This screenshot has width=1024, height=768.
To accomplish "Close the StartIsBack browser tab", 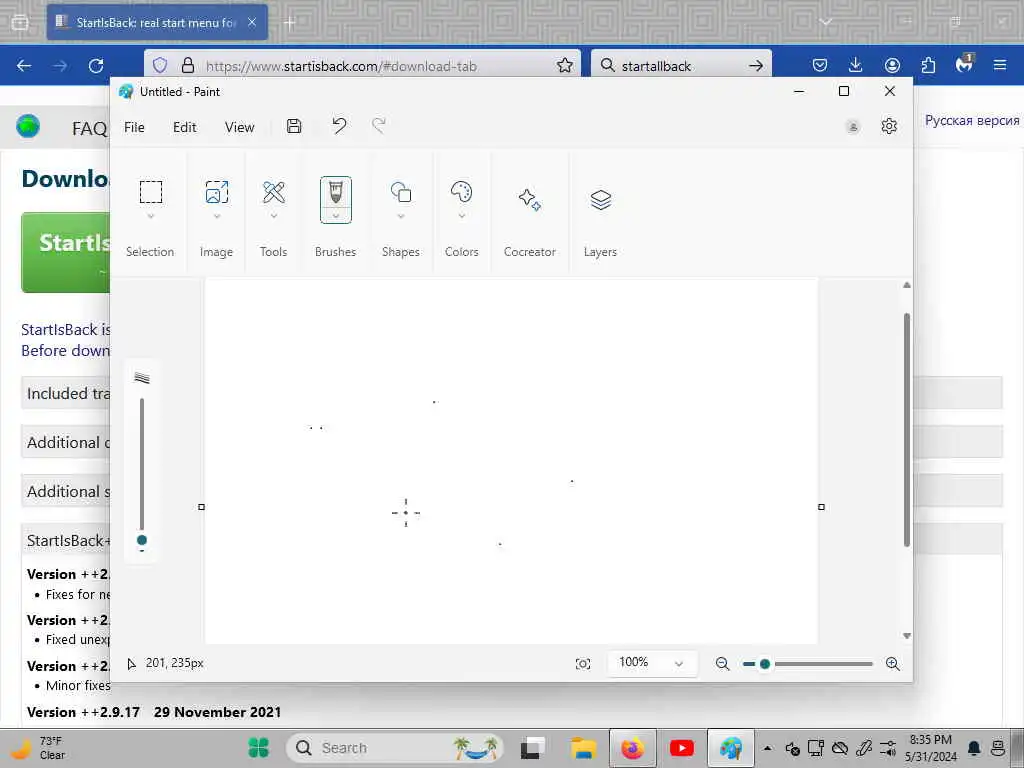I will click(x=252, y=22).
